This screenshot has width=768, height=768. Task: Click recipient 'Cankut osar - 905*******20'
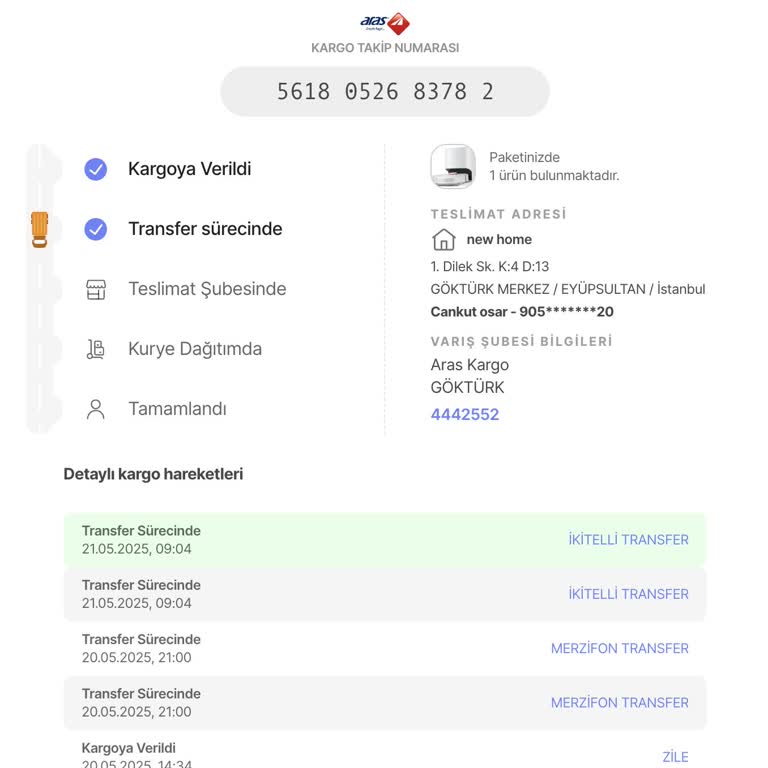[x=522, y=312]
